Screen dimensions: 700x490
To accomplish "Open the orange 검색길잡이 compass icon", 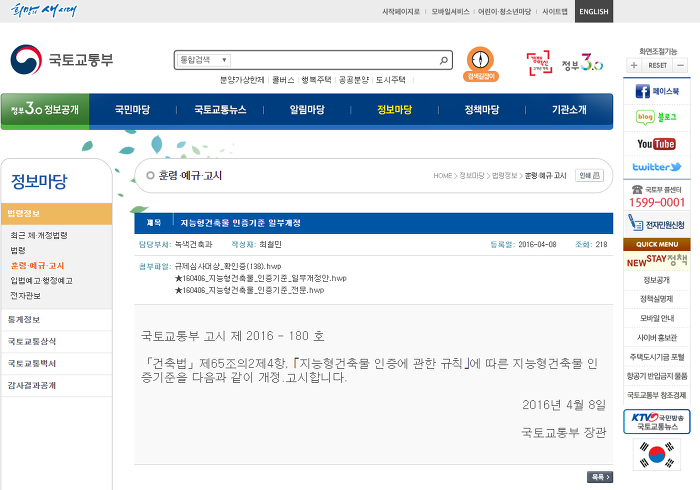I will [480, 64].
